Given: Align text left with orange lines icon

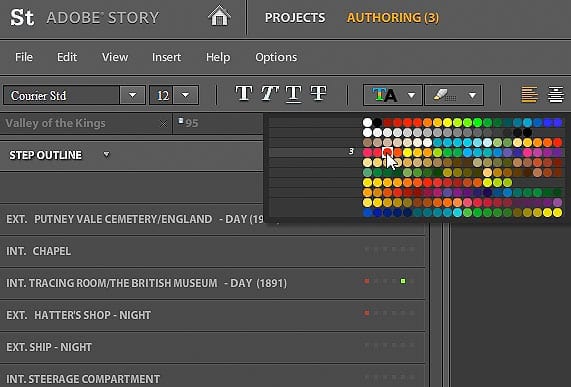Looking at the screenshot, I should click(529, 94).
